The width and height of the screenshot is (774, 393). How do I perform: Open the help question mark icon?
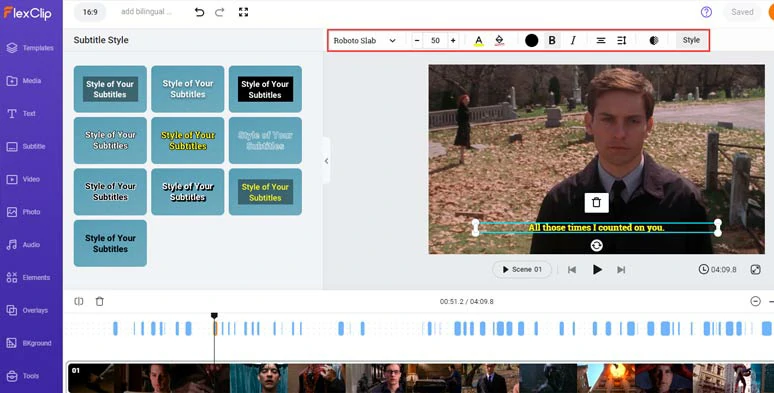(x=706, y=12)
